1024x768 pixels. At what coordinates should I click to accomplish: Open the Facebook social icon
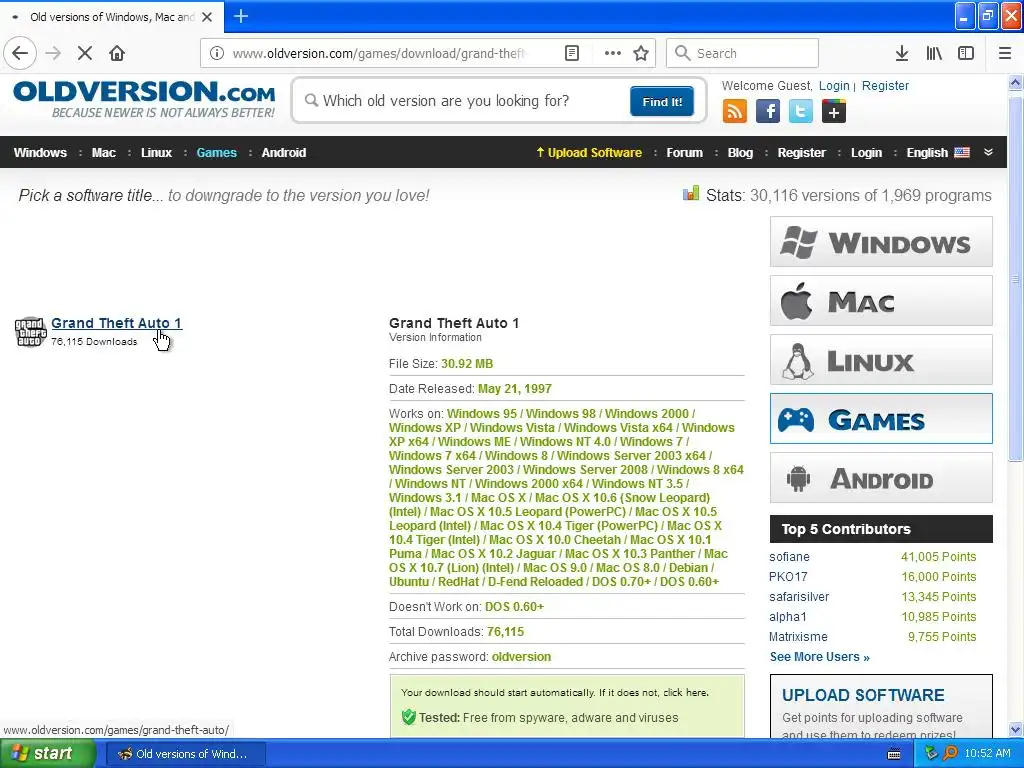click(768, 111)
